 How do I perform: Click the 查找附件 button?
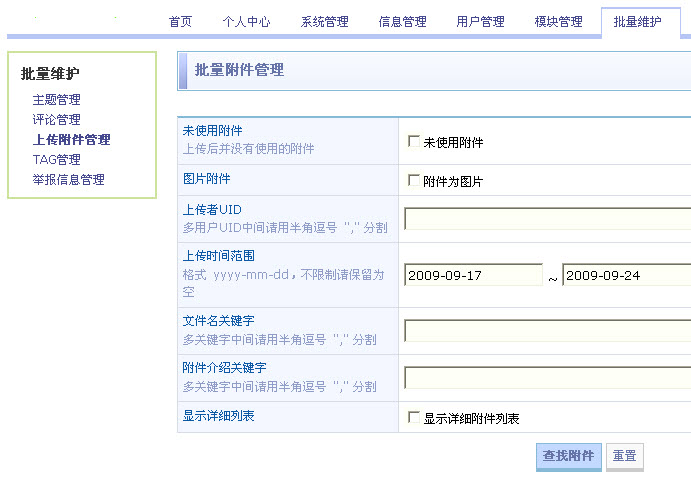pyautogui.click(x=568, y=456)
